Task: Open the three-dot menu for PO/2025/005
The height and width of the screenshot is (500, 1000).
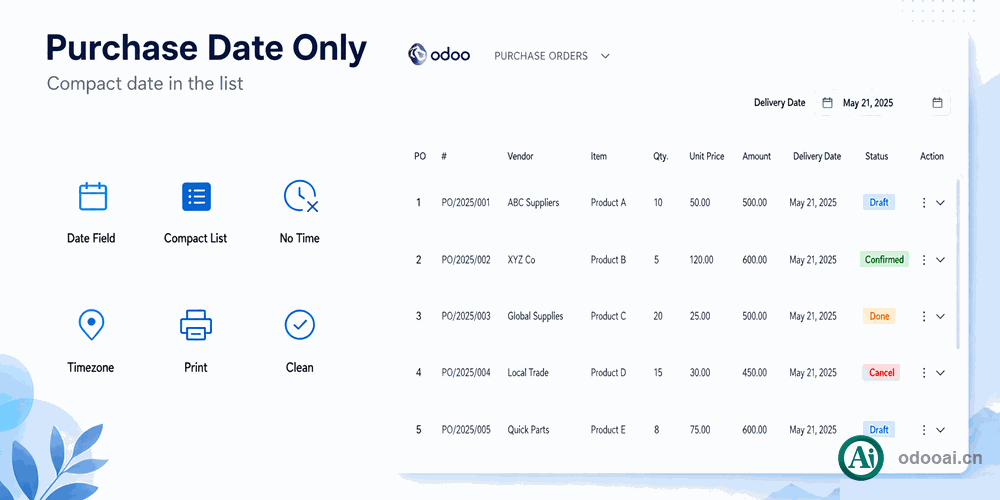Action: pos(923,430)
